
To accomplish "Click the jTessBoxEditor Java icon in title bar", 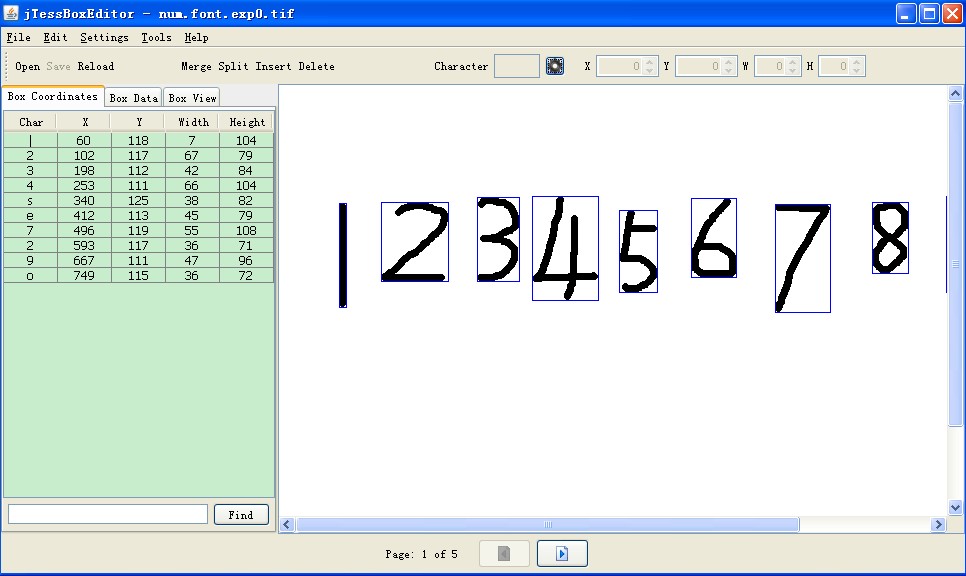I will (x=12, y=14).
